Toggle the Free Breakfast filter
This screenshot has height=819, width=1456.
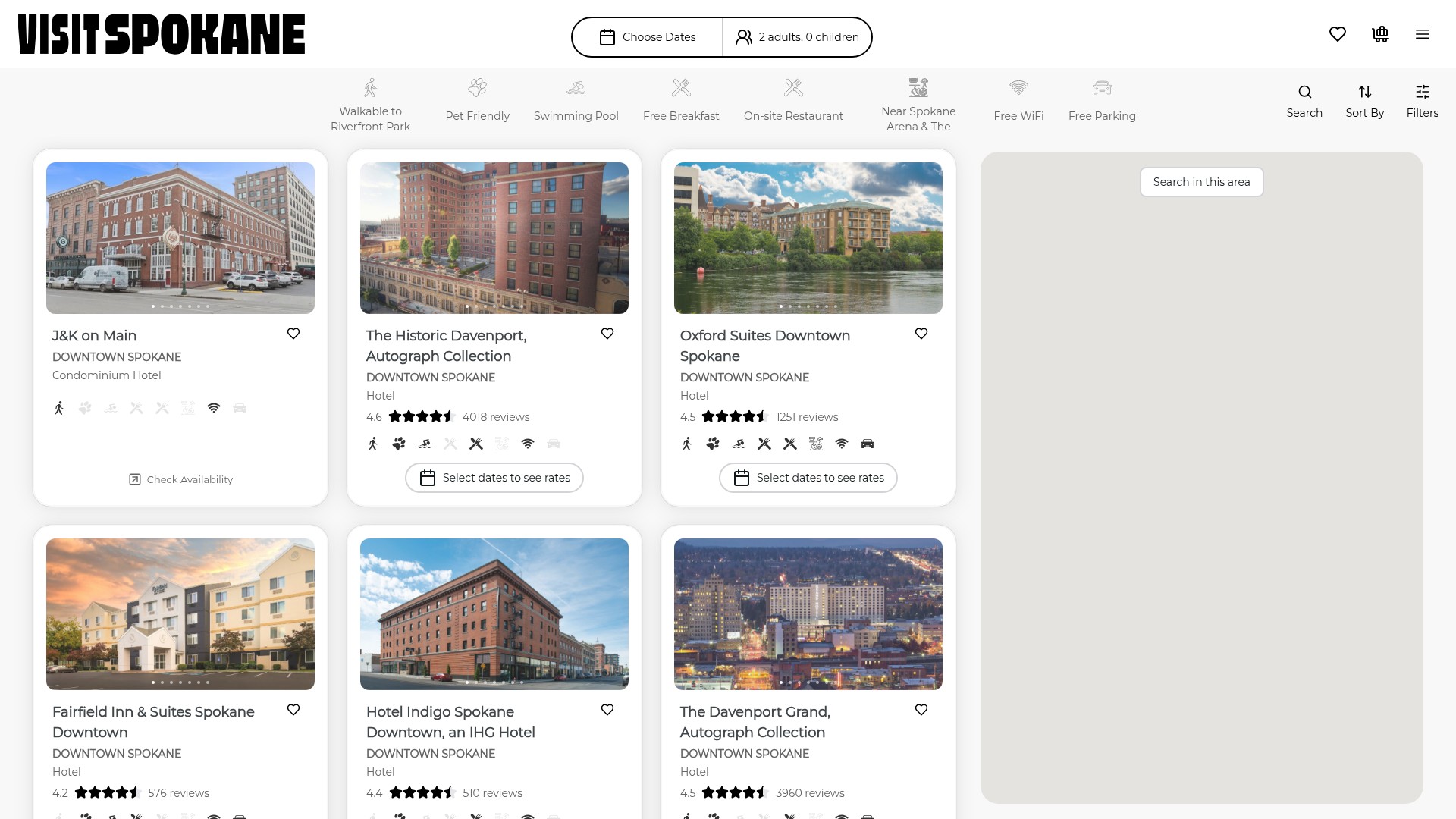[x=681, y=100]
